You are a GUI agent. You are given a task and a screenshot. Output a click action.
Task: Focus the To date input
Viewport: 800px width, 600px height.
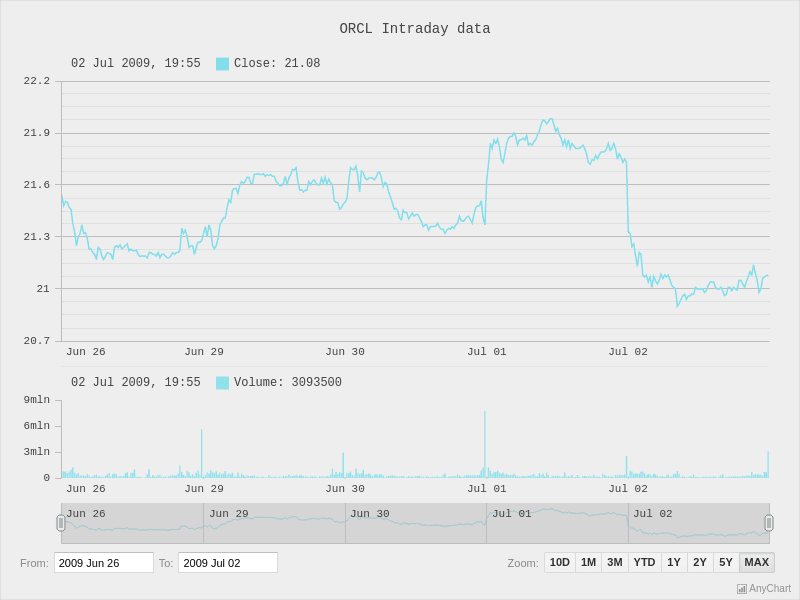click(x=228, y=563)
